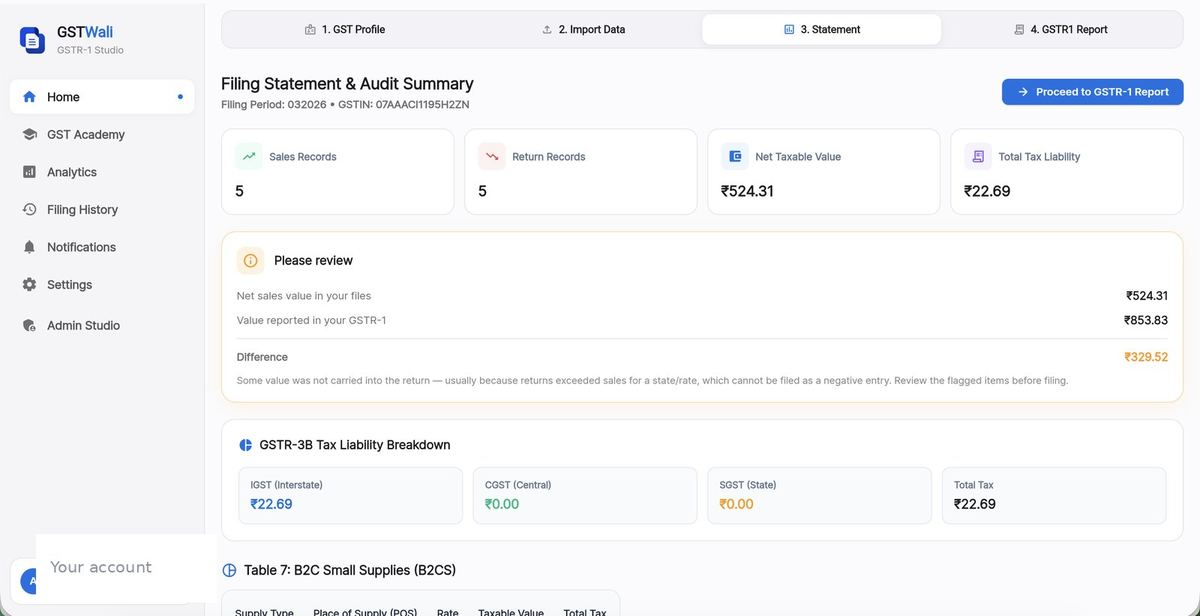This screenshot has height=616, width=1200.
Task: Click the GSTR1 Report document icon
Action: coord(1019,30)
